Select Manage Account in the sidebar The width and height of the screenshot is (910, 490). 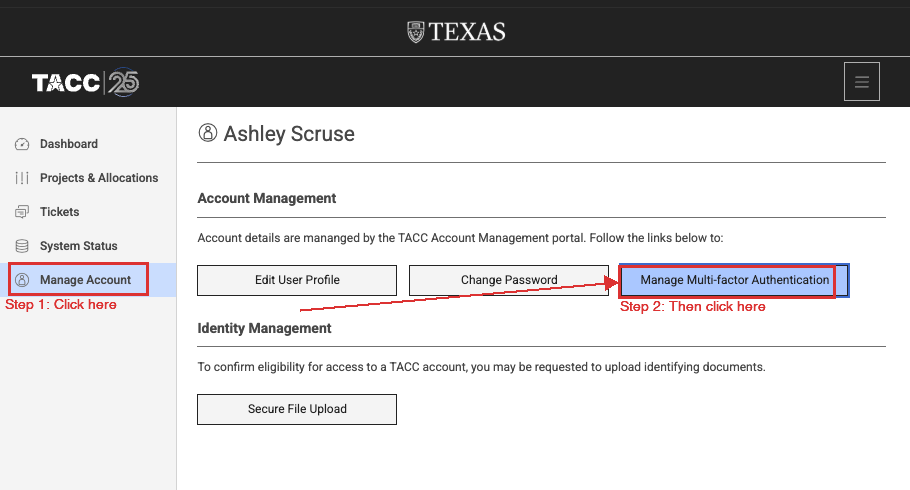(88, 280)
